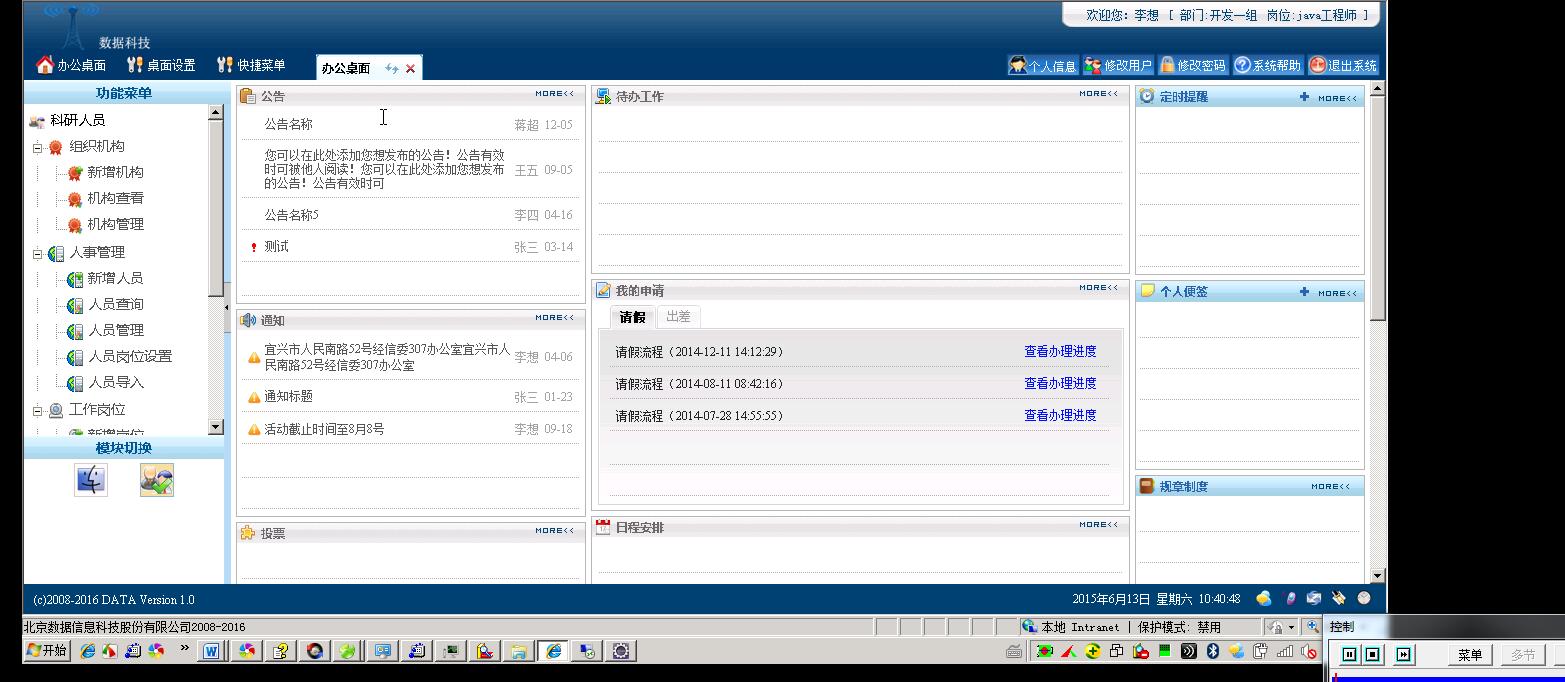The height and width of the screenshot is (682, 1565).
Task: Collapse the 人事管理 tree node
Action: pyautogui.click(x=38, y=253)
